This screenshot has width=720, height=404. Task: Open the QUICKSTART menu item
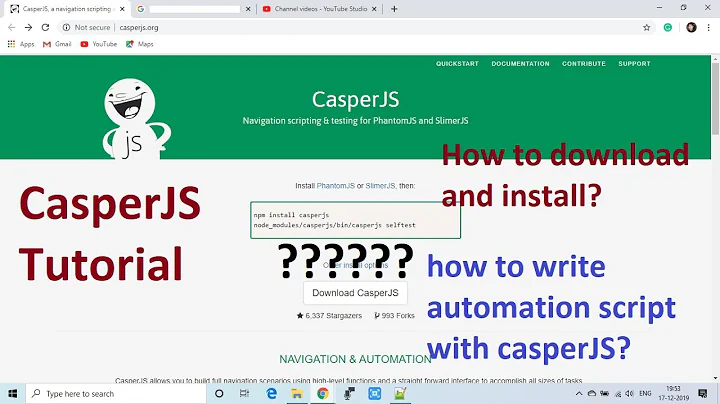pos(457,64)
